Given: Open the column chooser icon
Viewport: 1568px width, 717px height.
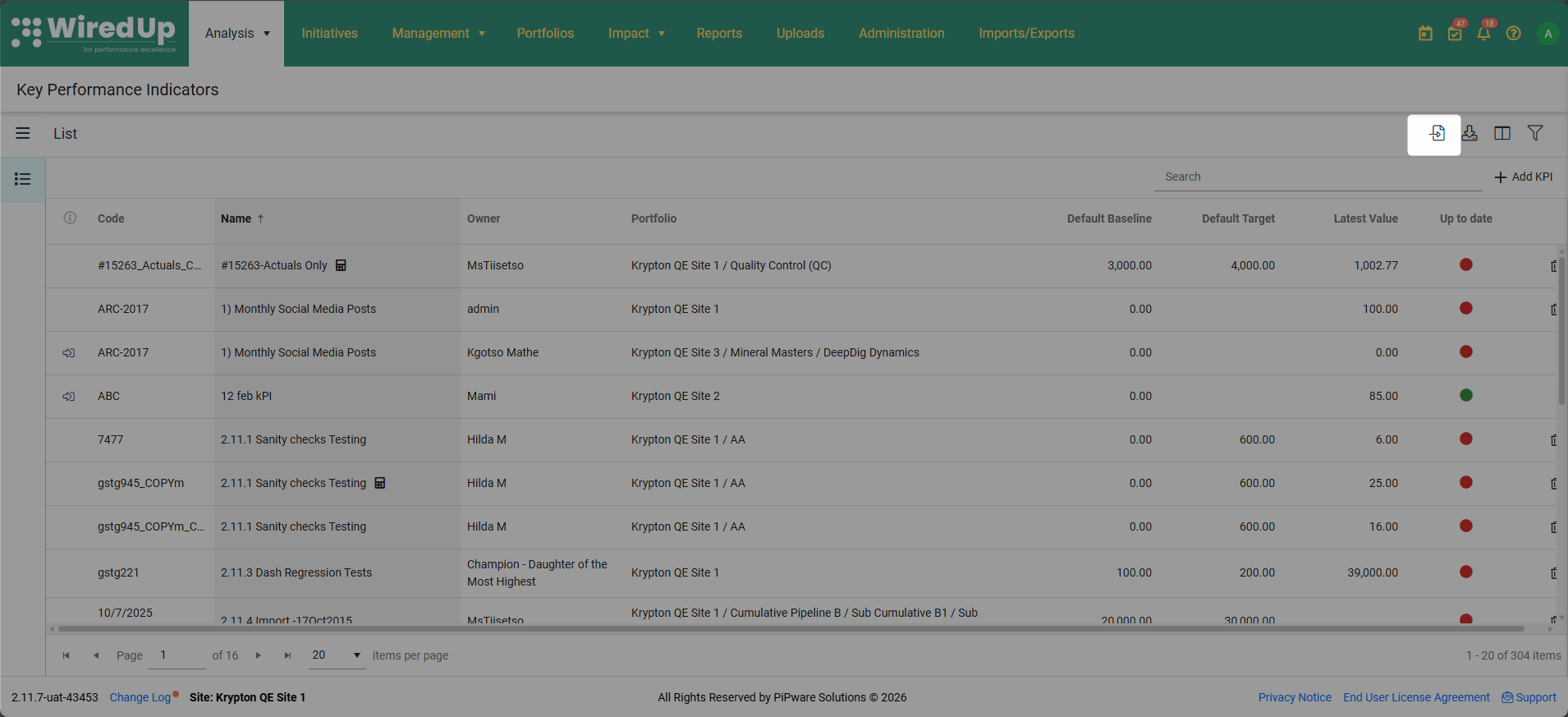Looking at the screenshot, I should point(1502,133).
